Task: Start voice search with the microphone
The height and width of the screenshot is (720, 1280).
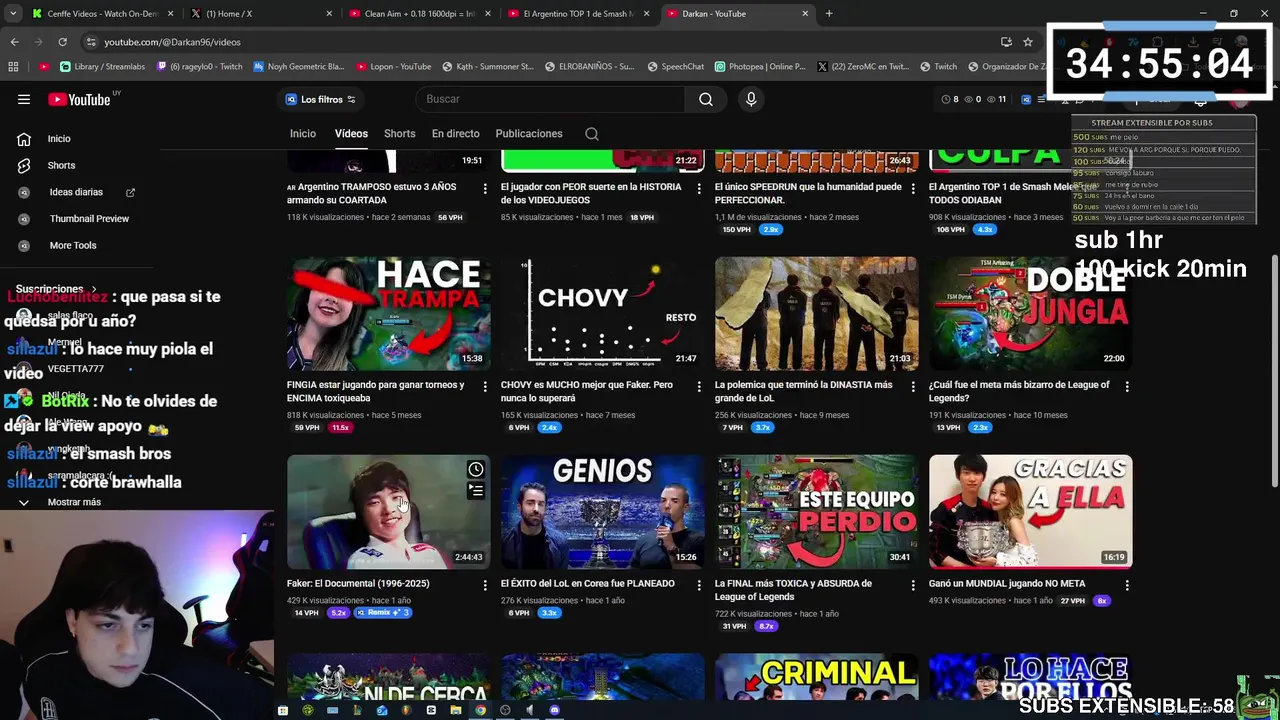Action: pyautogui.click(x=751, y=99)
